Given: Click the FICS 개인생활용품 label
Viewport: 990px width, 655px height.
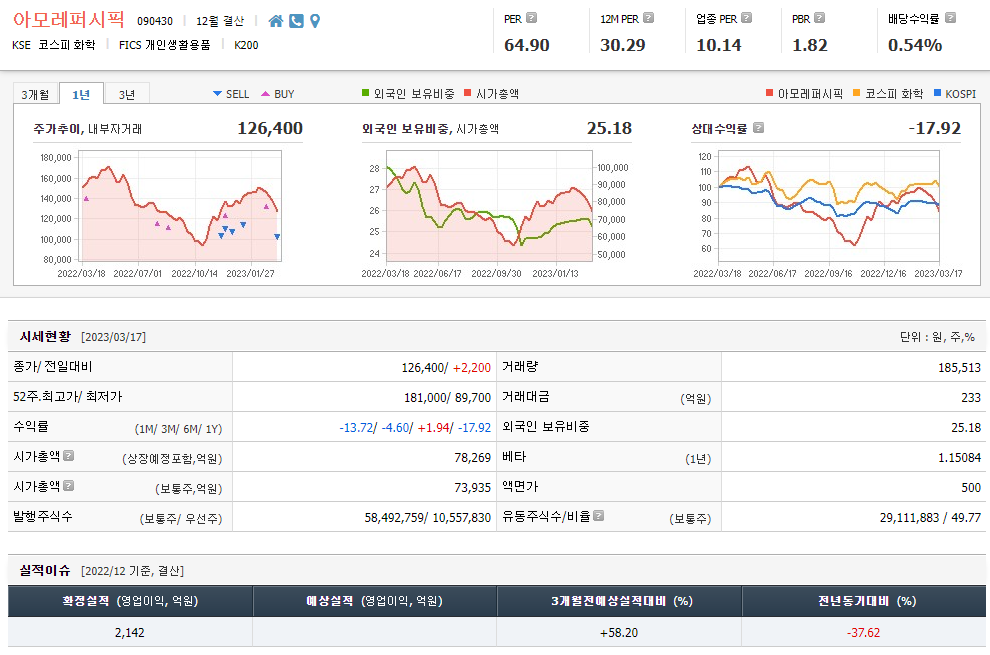Looking at the screenshot, I should coord(165,45).
